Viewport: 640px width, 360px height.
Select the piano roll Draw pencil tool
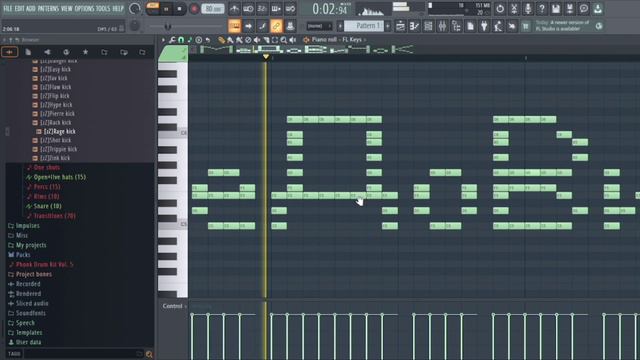(221, 40)
